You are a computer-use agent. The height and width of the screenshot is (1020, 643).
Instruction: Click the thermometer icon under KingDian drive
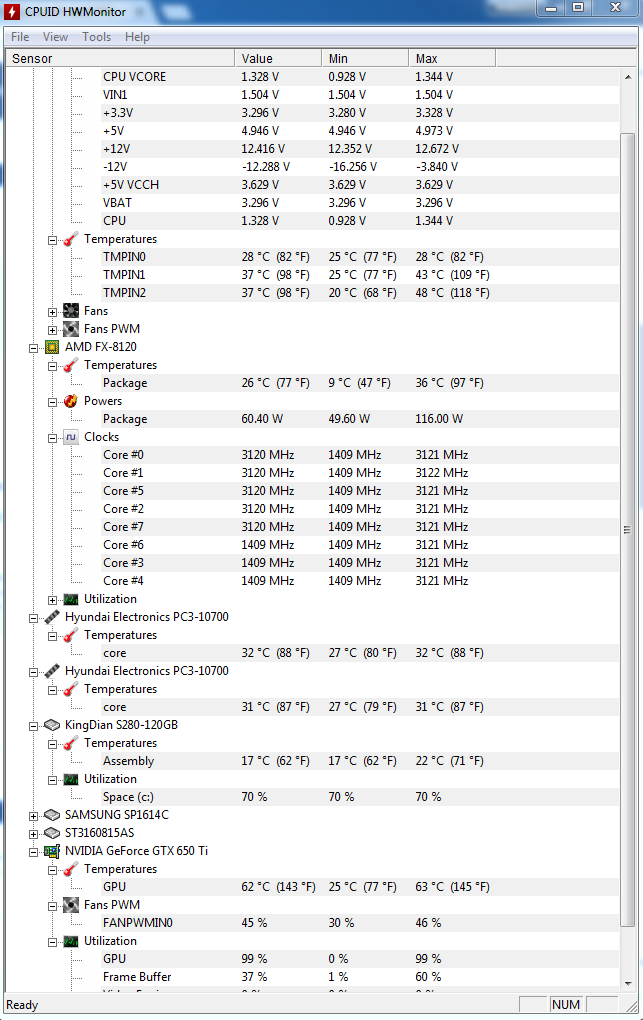[x=71, y=744]
